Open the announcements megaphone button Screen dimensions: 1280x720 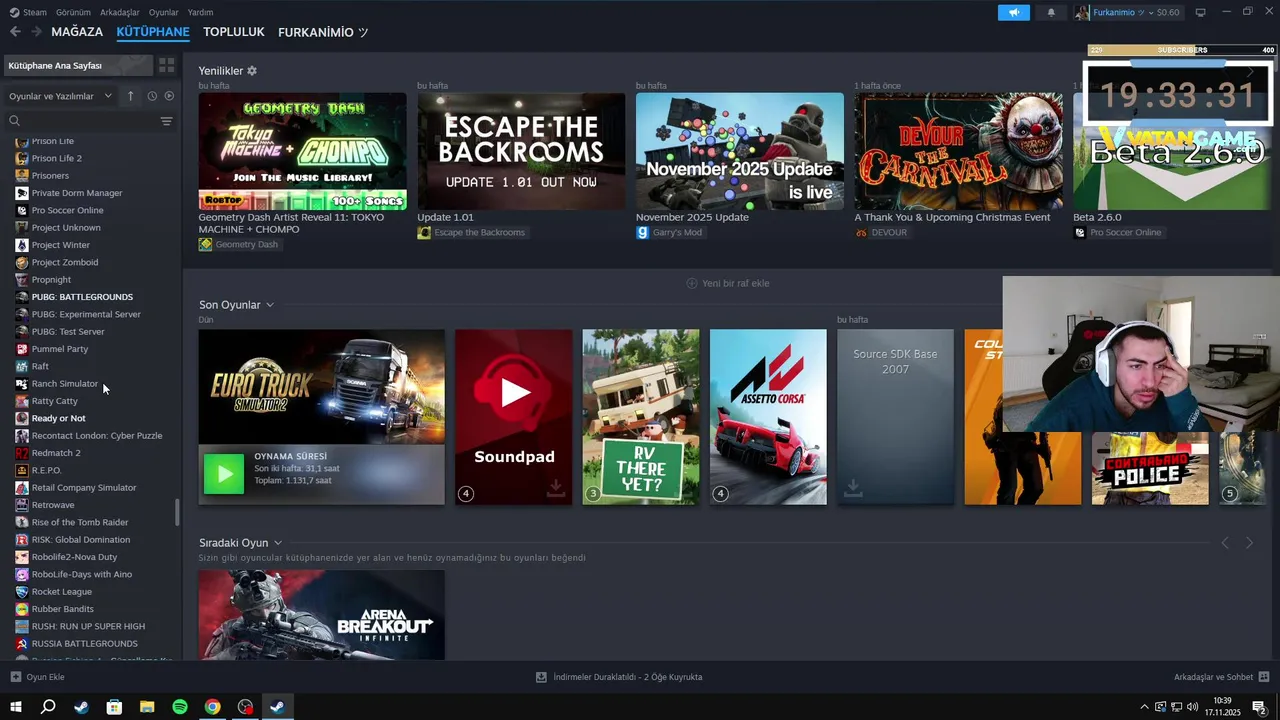click(x=1013, y=12)
